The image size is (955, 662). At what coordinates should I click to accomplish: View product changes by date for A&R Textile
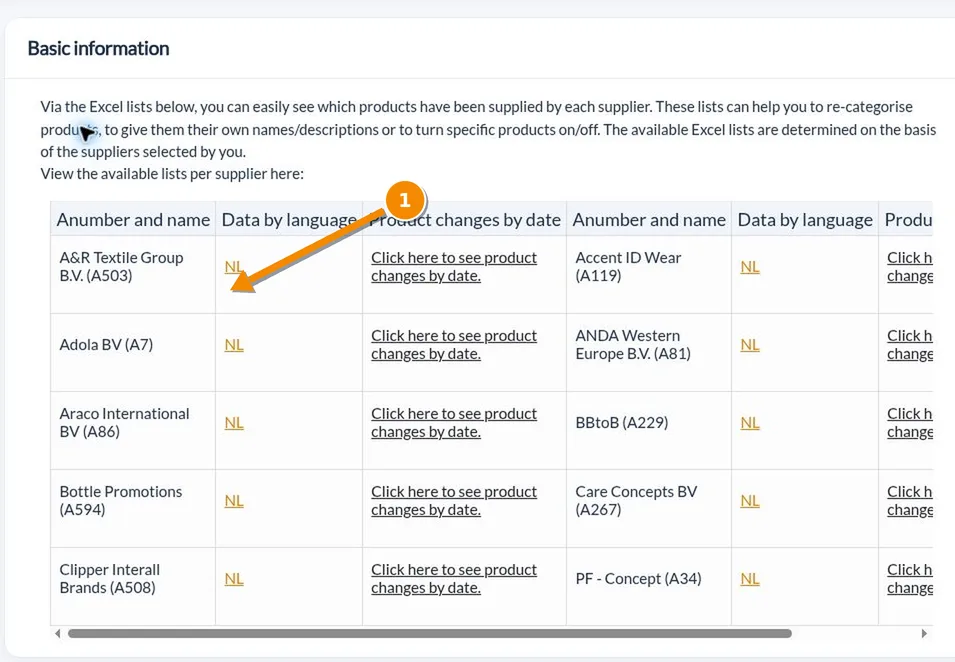point(454,267)
